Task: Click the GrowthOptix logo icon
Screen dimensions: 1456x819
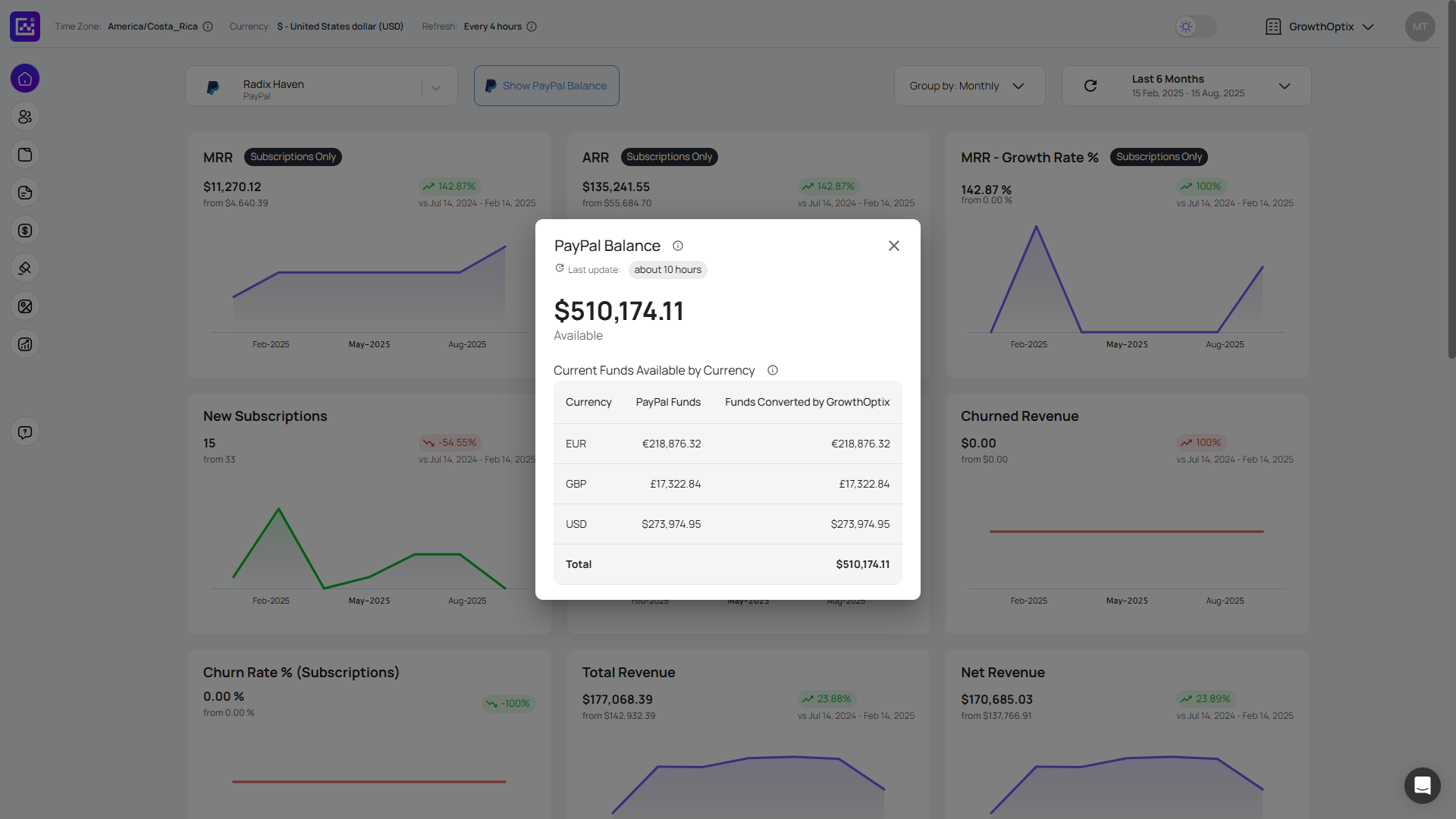Action: [25, 27]
